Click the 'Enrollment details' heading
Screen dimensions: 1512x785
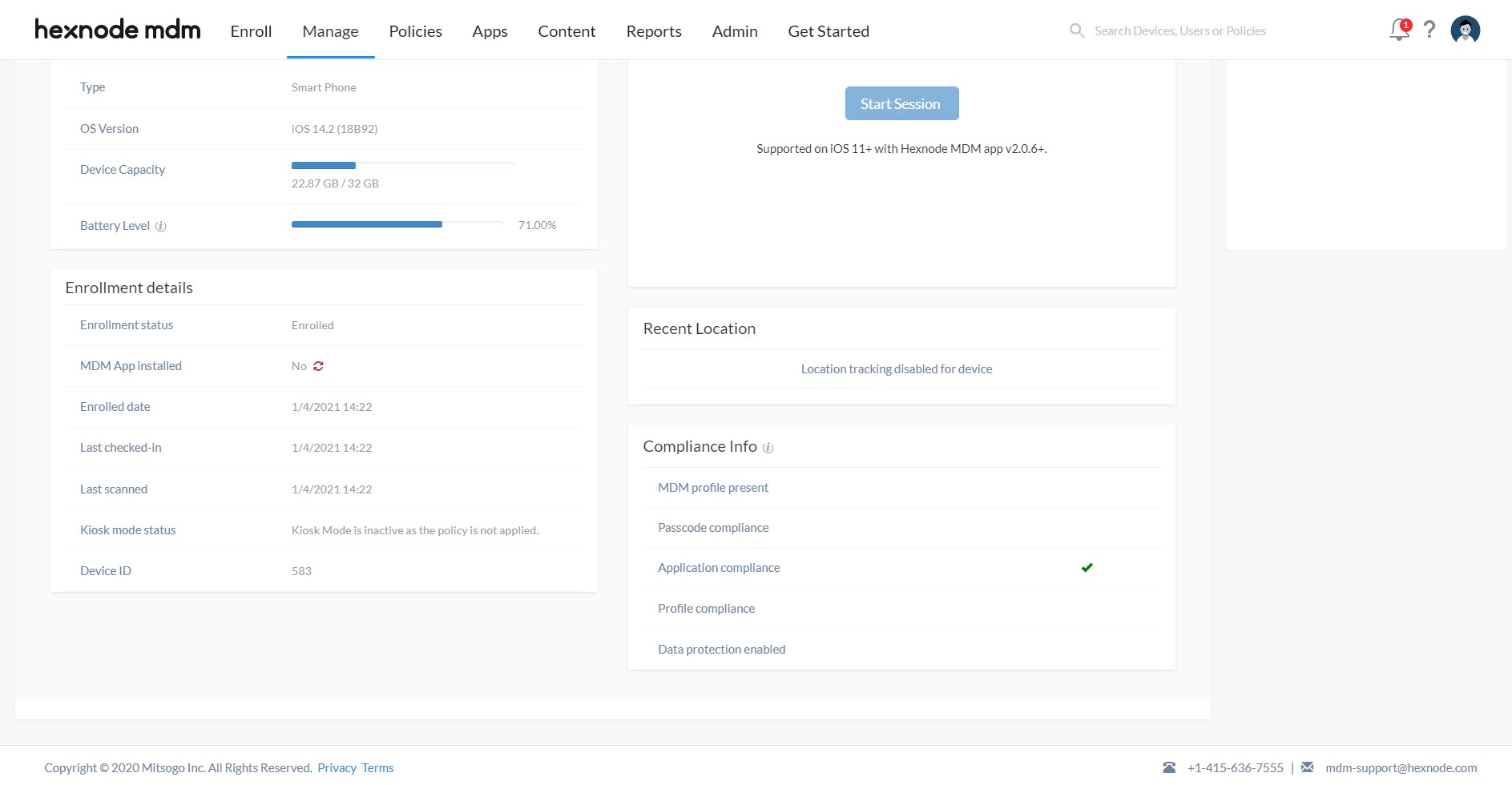[129, 288]
